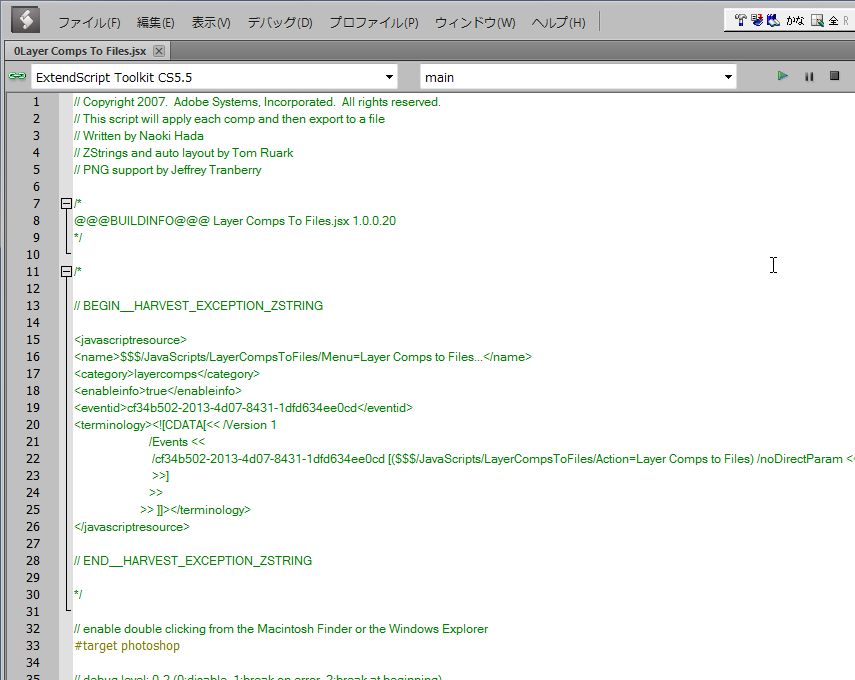Viewport: 855px width, 680px height.
Task: Click the <terminology> CDATA line
Action: click(x=175, y=425)
